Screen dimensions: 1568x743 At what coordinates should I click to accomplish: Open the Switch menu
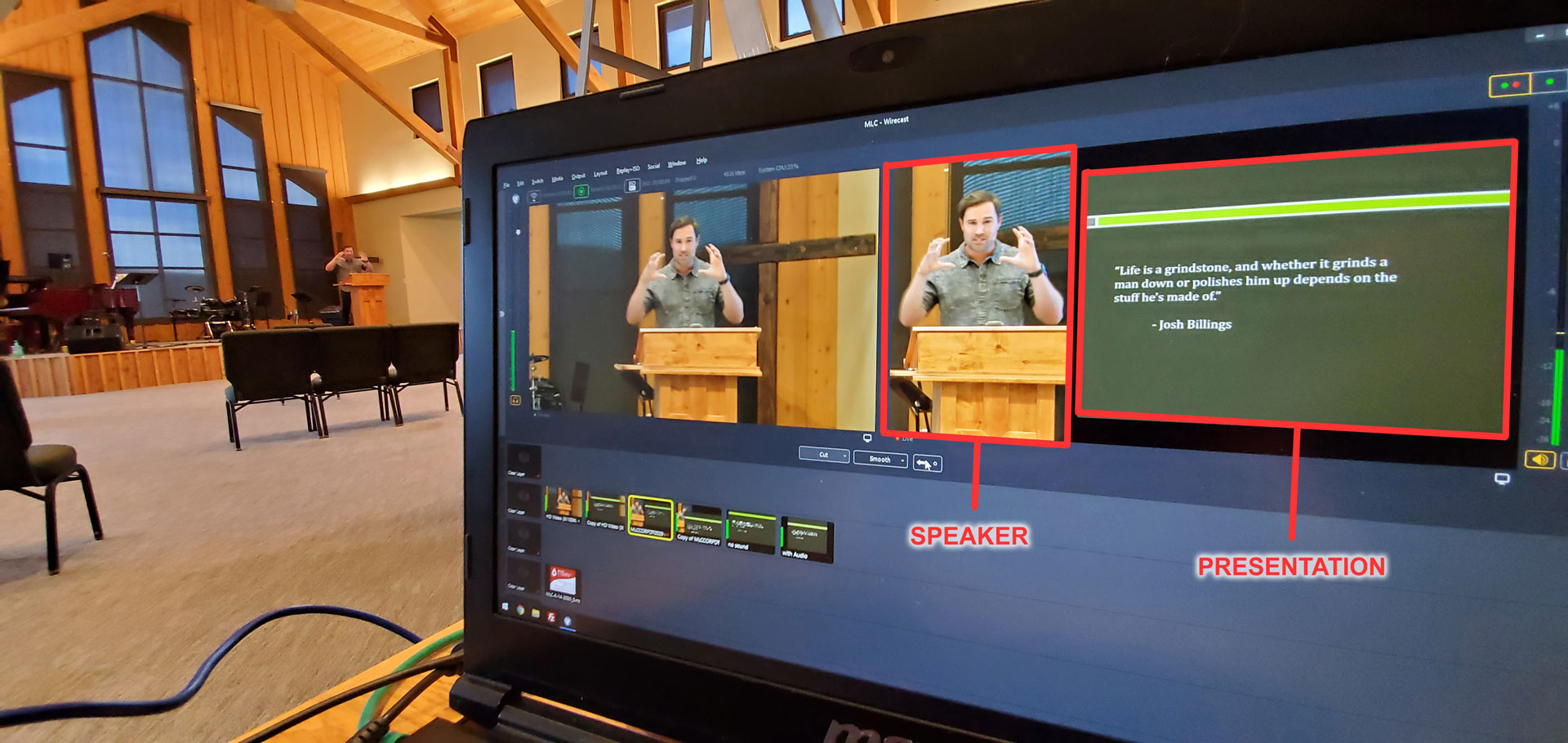[537, 180]
